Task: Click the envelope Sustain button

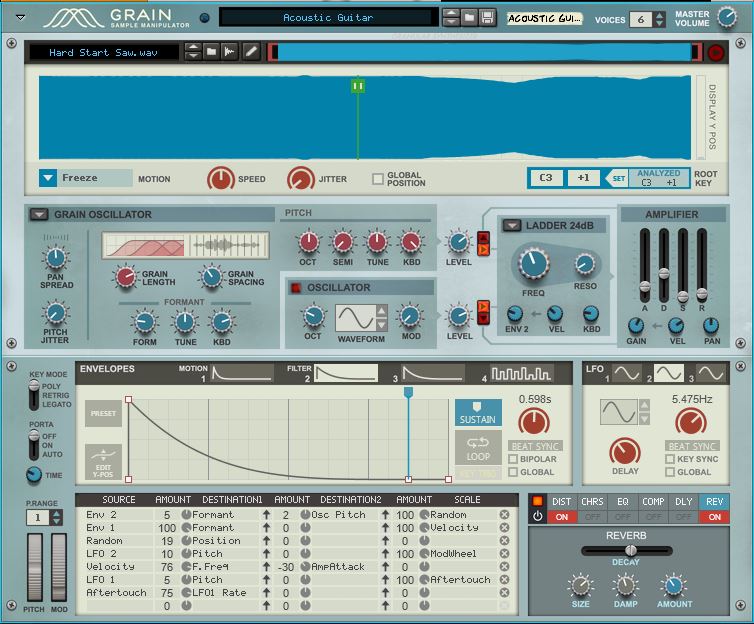Action: tap(478, 413)
